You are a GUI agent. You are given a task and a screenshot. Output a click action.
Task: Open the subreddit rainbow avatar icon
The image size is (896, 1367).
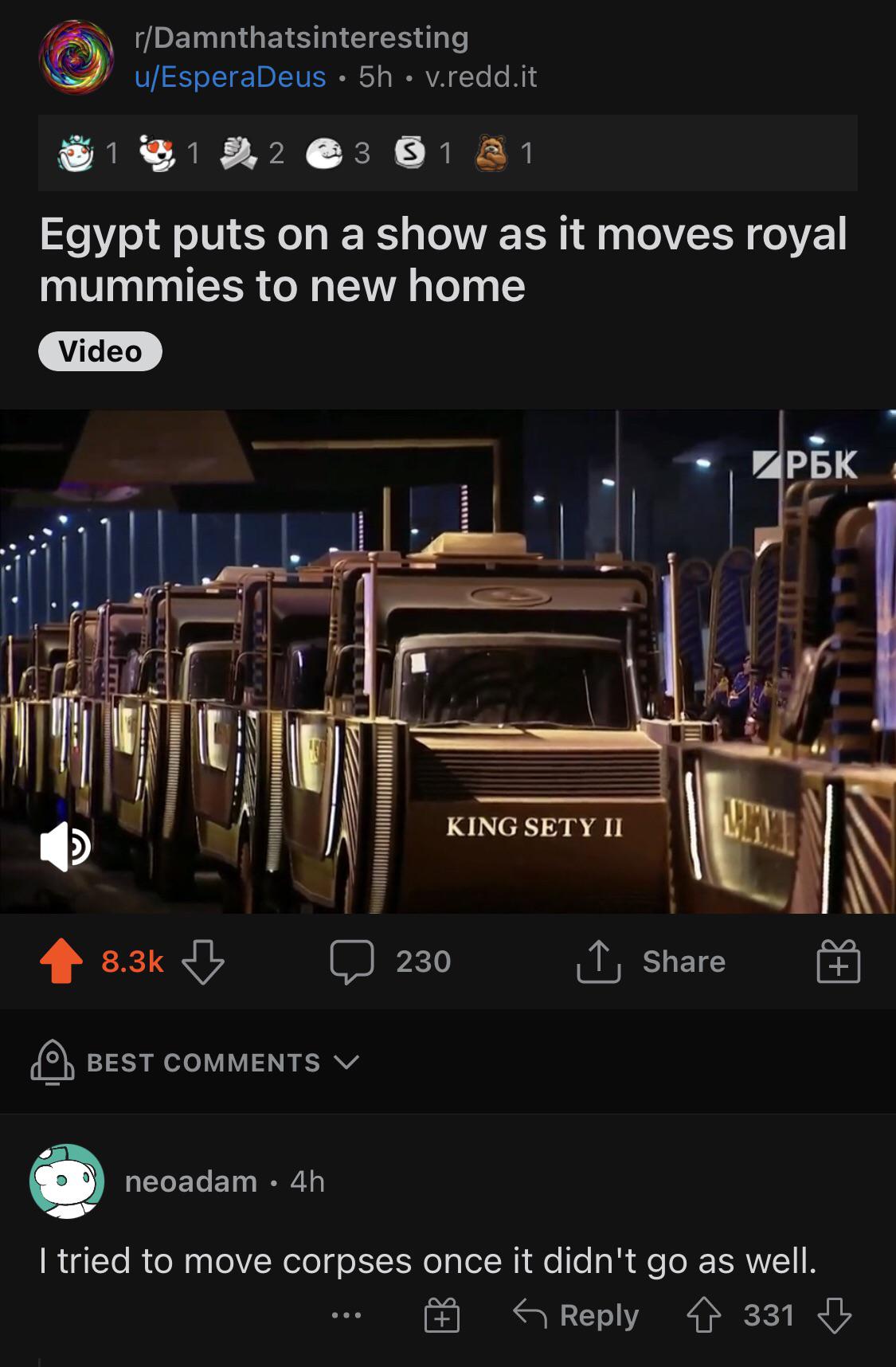click(76, 57)
